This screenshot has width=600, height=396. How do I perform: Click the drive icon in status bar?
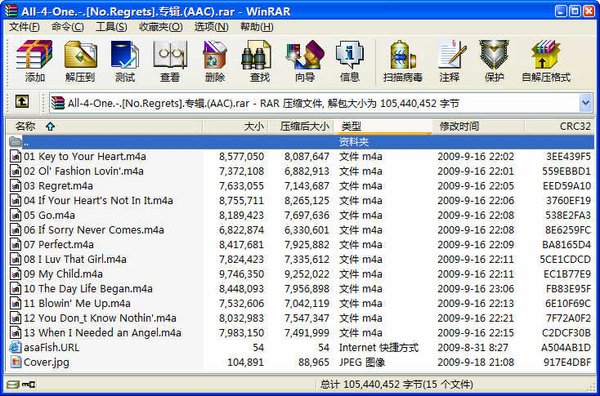click(13, 384)
